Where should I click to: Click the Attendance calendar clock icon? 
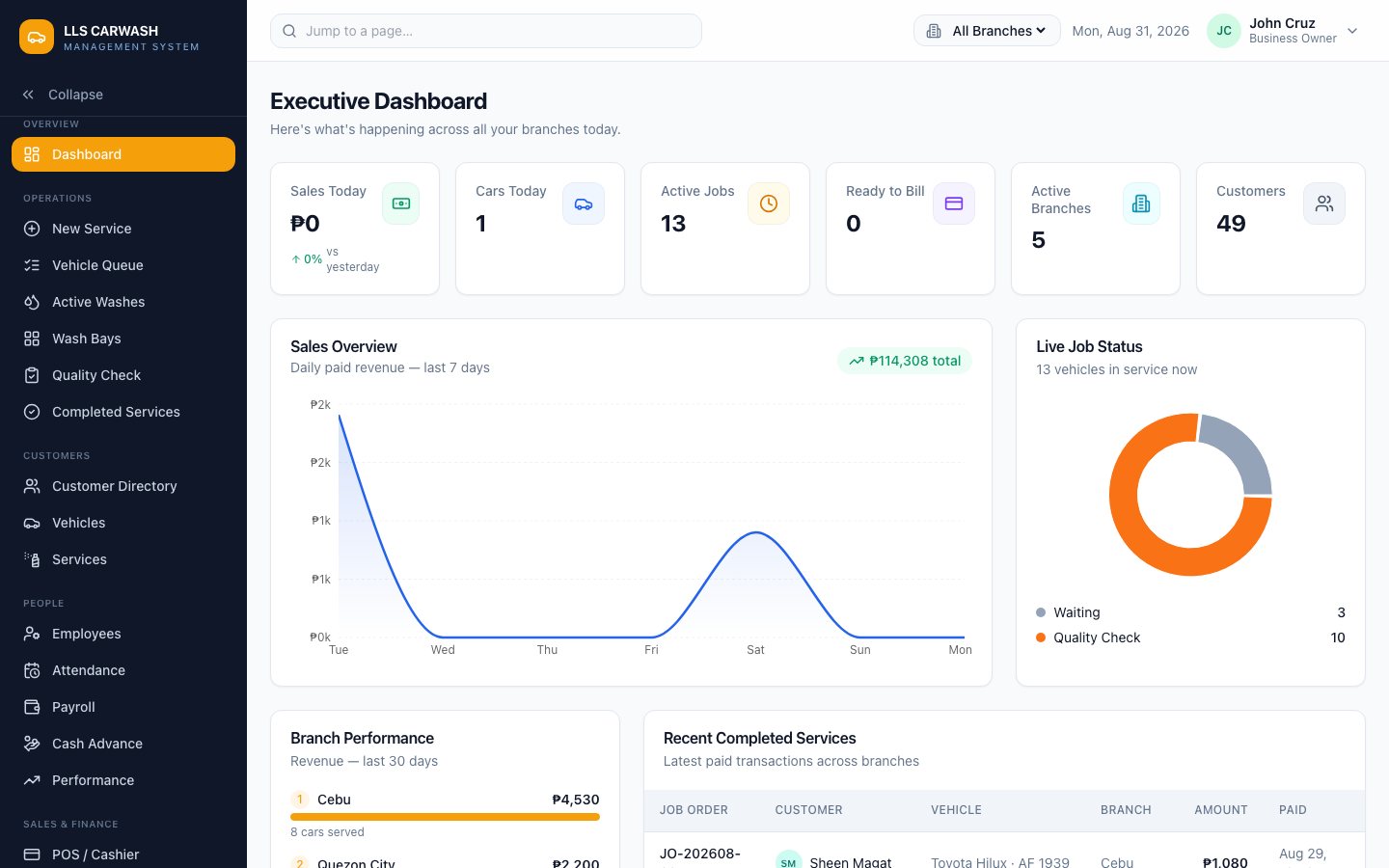tap(32, 670)
